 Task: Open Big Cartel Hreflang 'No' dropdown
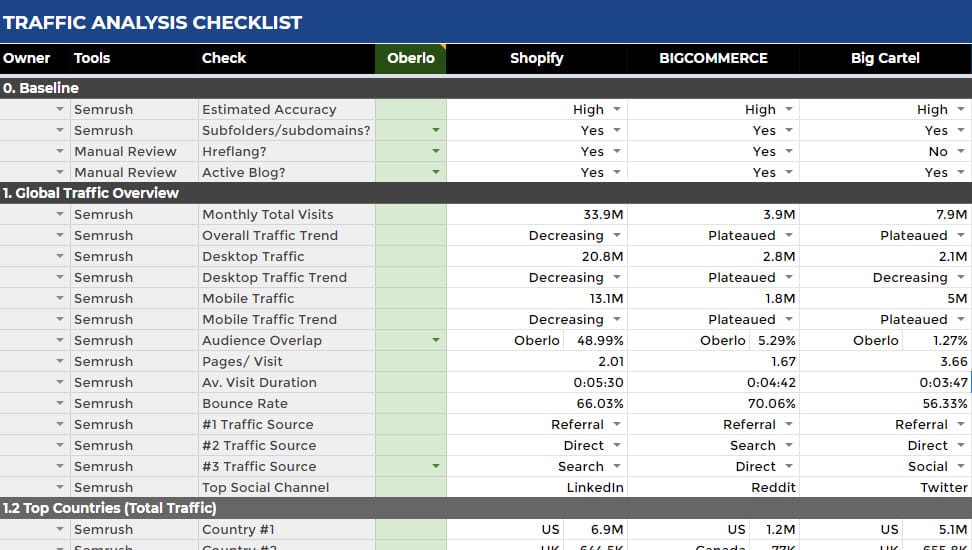coord(960,151)
